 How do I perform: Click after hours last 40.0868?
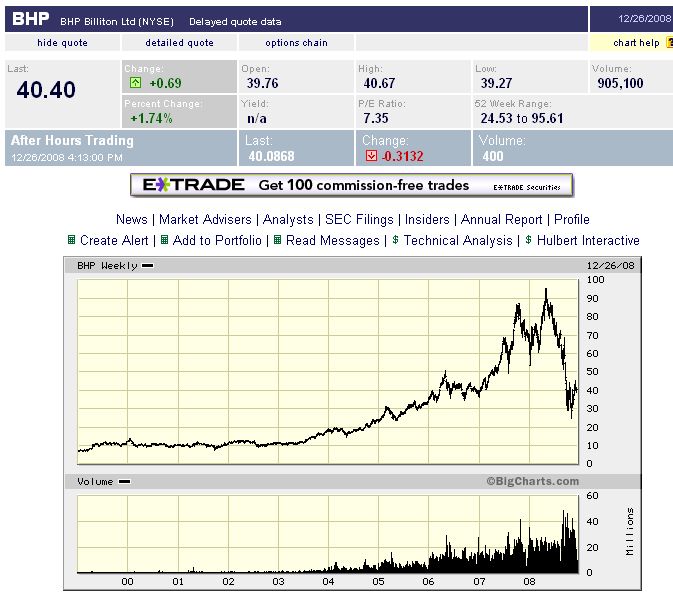tap(271, 156)
